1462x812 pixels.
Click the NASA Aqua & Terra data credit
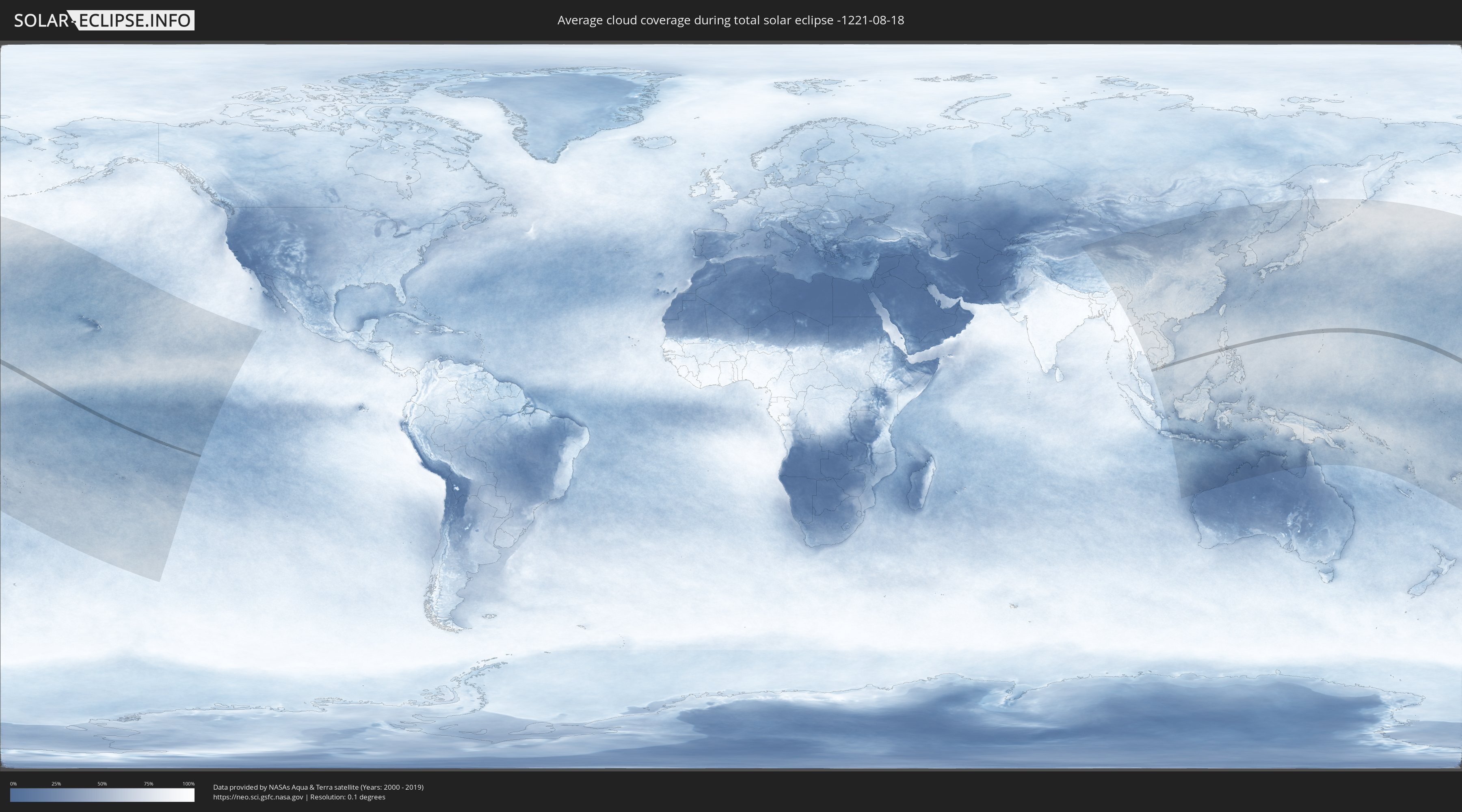pyautogui.click(x=318, y=787)
